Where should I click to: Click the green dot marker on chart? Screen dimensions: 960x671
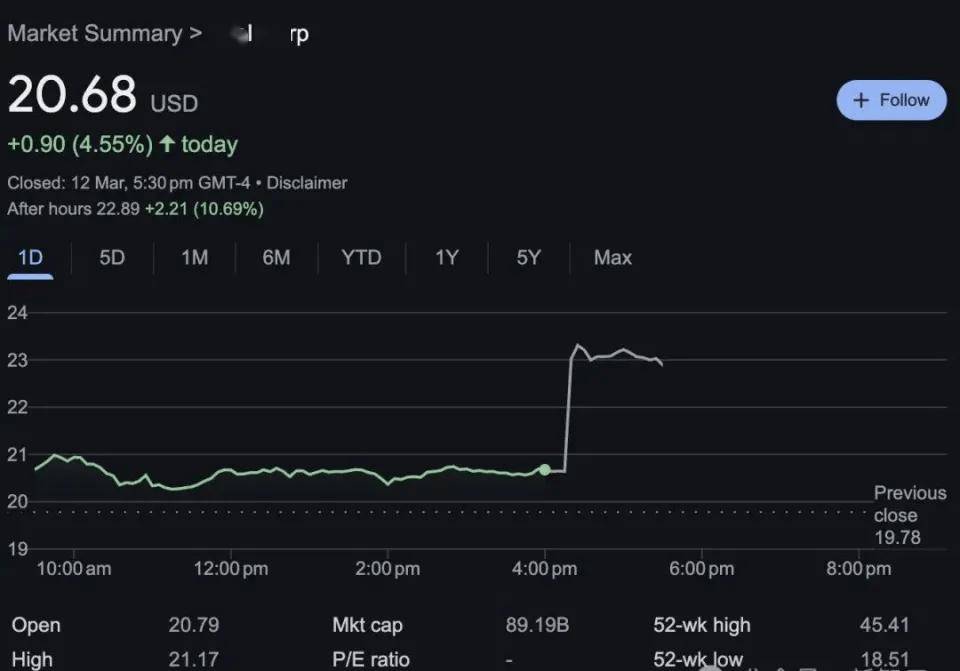(x=544, y=469)
